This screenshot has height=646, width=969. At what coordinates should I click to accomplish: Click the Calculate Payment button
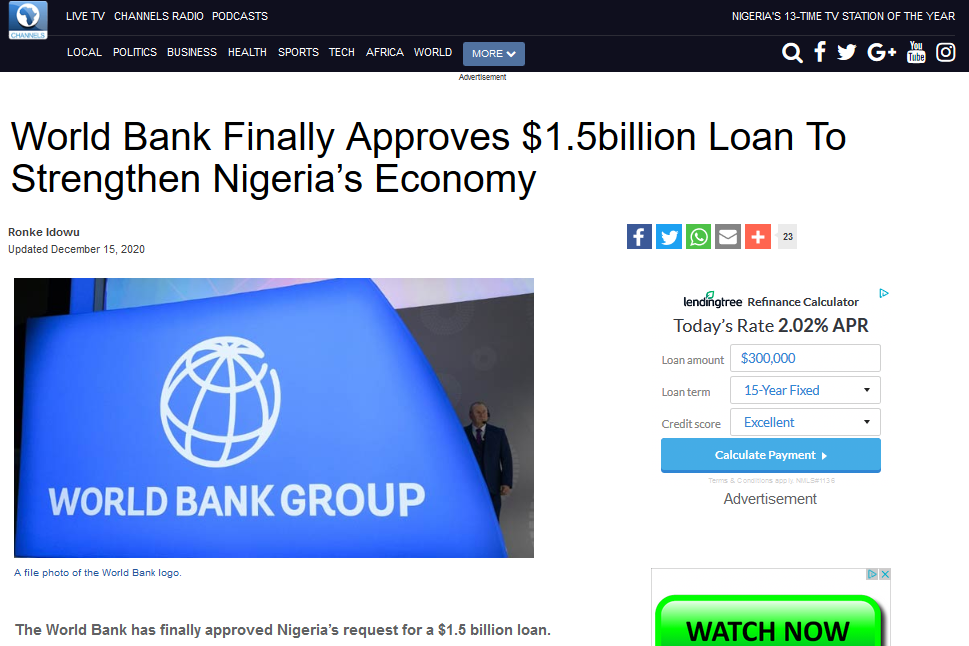(x=771, y=456)
